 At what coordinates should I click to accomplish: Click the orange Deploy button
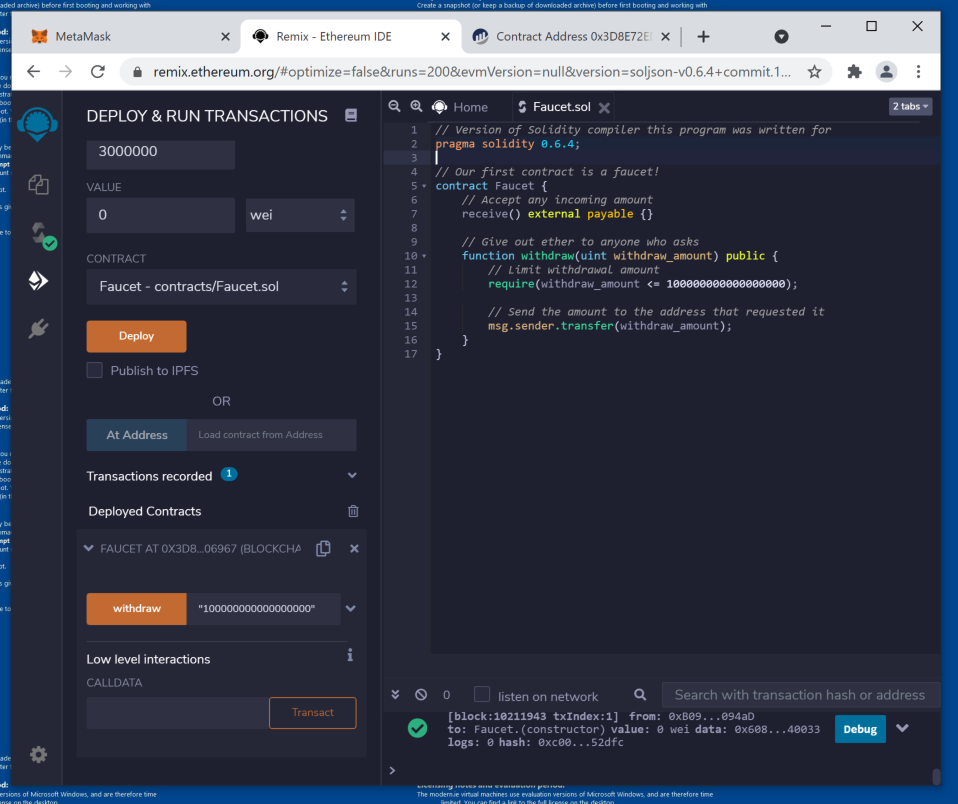point(136,336)
